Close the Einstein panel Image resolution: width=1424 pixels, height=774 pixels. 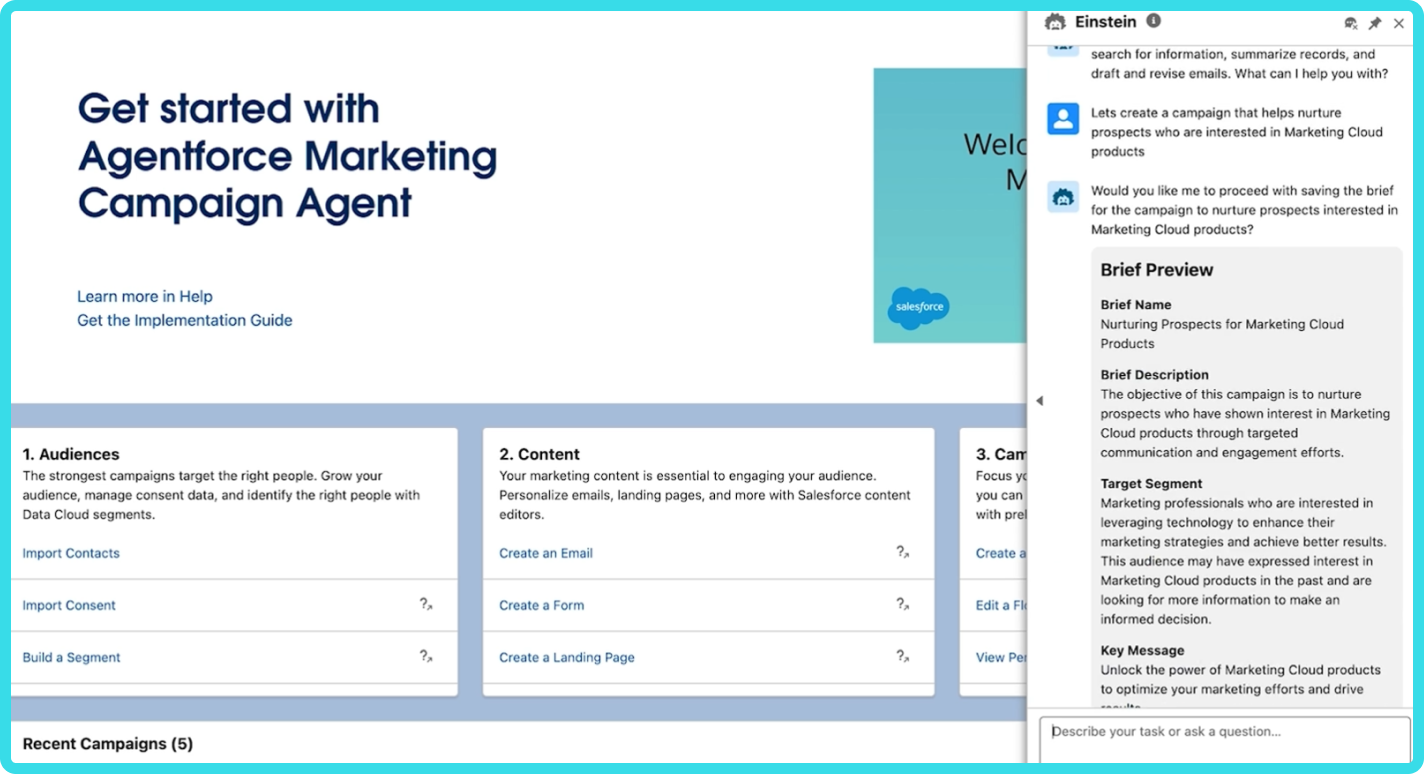pos(1399,23)
